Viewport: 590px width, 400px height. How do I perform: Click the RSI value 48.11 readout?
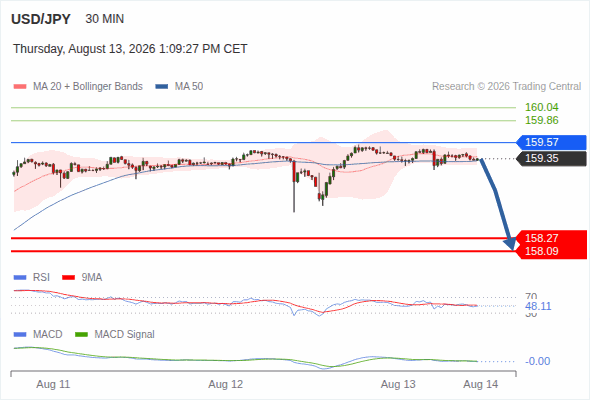pyautogui.click(x=538, y=306)
